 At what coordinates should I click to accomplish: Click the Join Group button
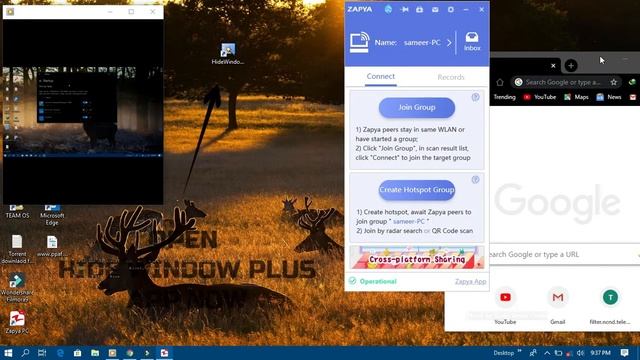[x=417, y=107]
